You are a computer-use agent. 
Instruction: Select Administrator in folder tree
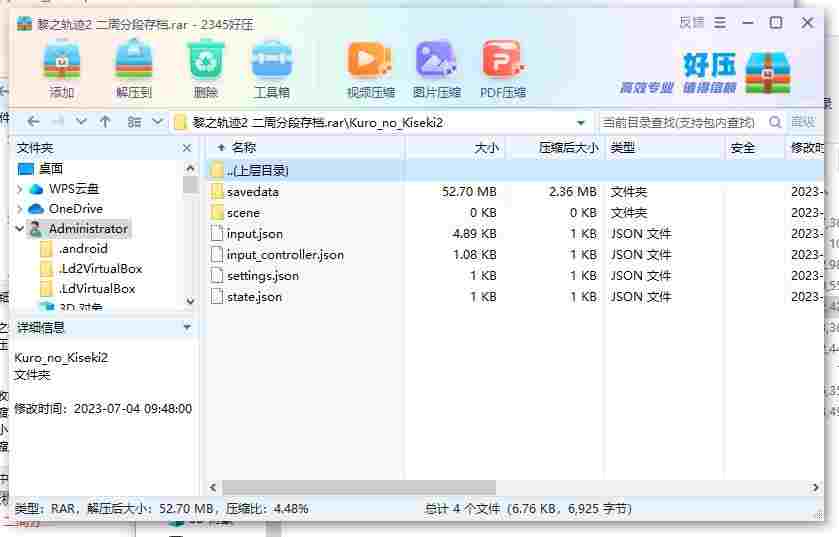[88, 229]
